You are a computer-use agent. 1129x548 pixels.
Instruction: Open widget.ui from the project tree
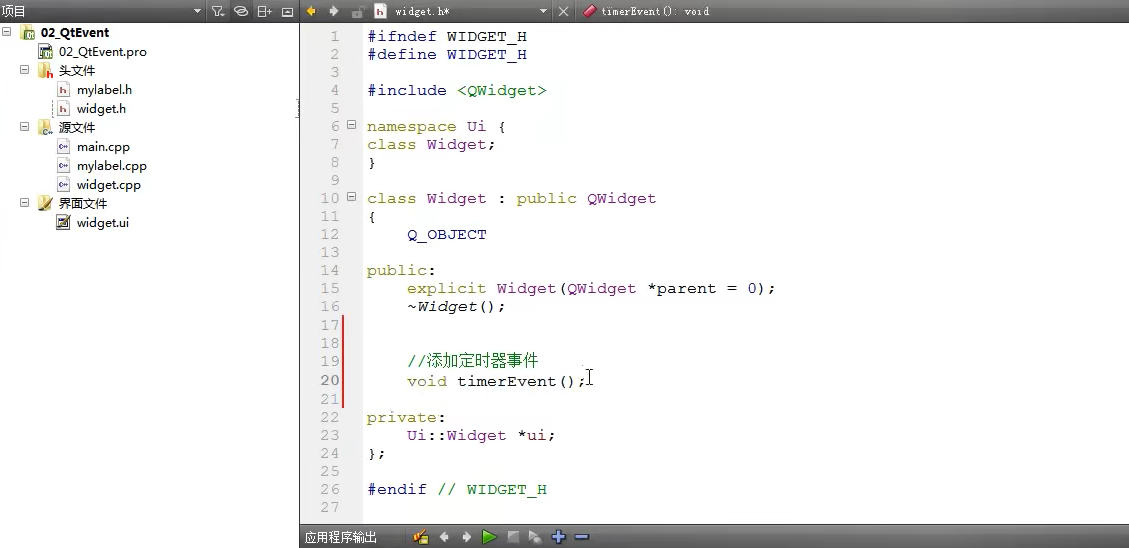click(x=103, y=223)
